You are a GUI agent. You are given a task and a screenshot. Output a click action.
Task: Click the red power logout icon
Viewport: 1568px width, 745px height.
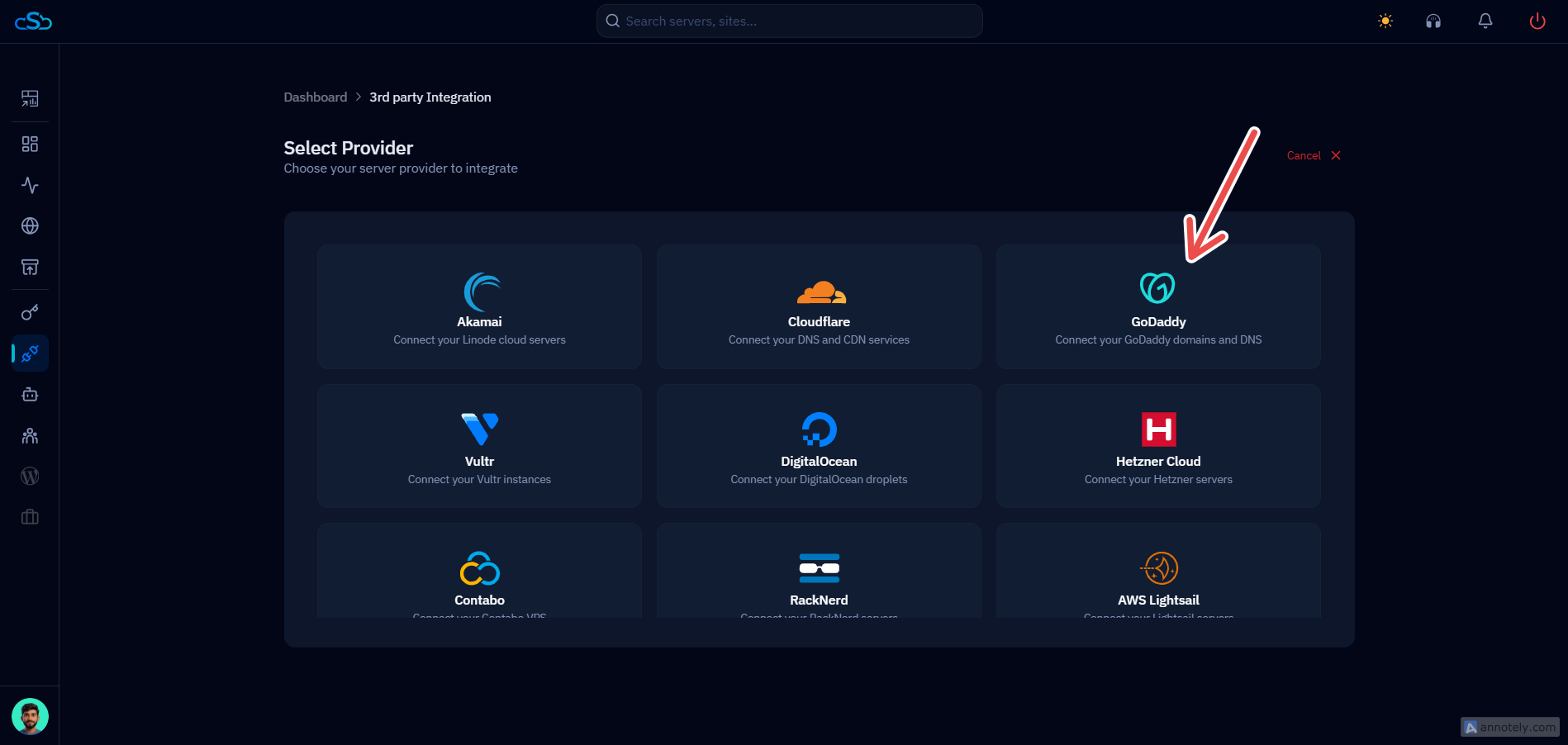coord(1537,21)
